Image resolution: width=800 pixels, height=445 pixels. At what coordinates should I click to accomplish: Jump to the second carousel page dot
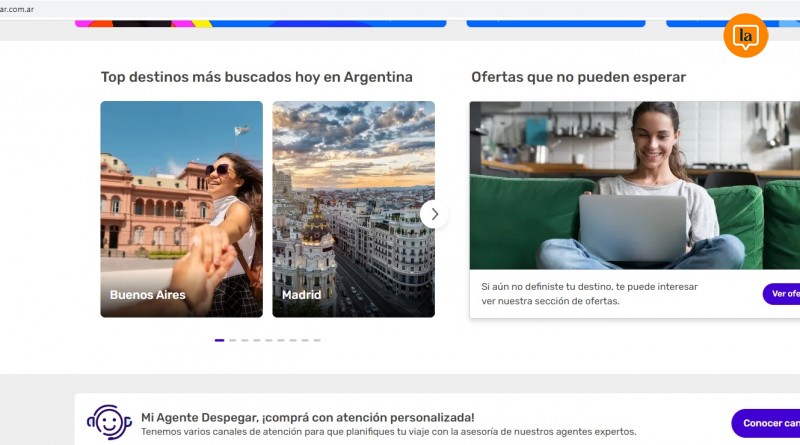pyautogui.click(x=233, y=340)
